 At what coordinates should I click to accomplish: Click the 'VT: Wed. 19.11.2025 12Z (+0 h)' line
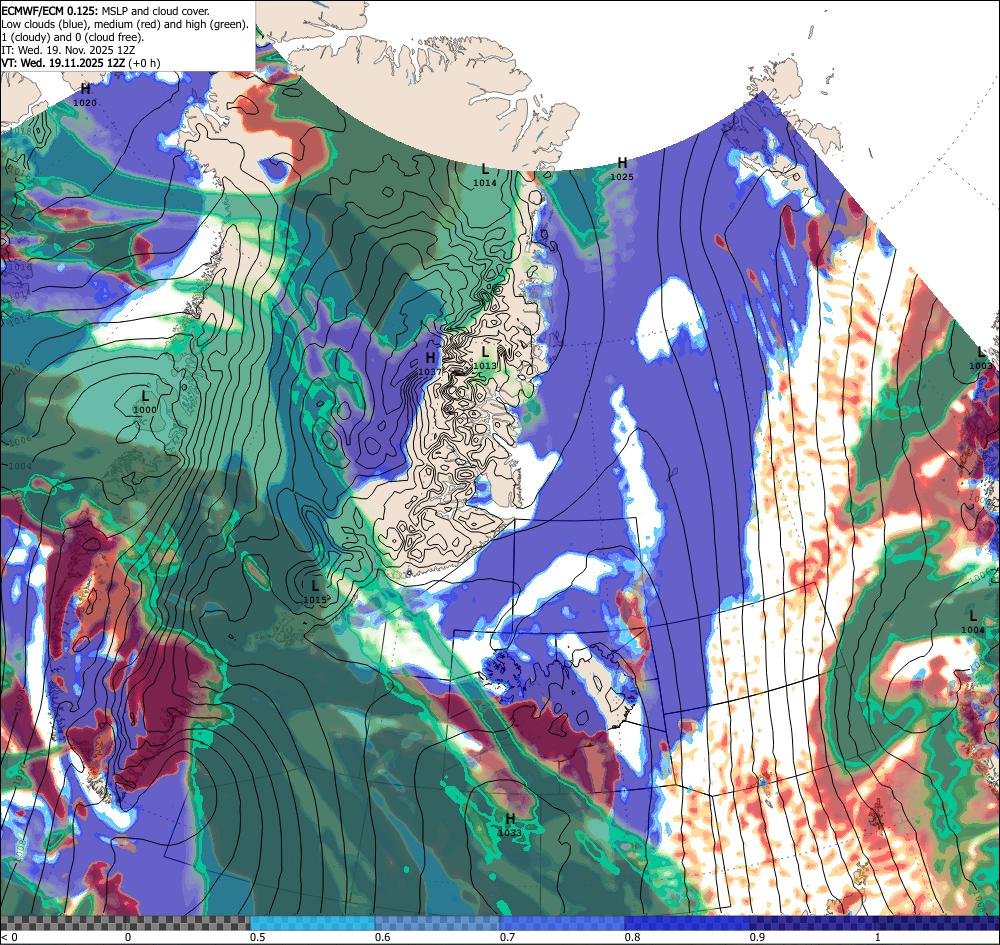pos(81,63)
